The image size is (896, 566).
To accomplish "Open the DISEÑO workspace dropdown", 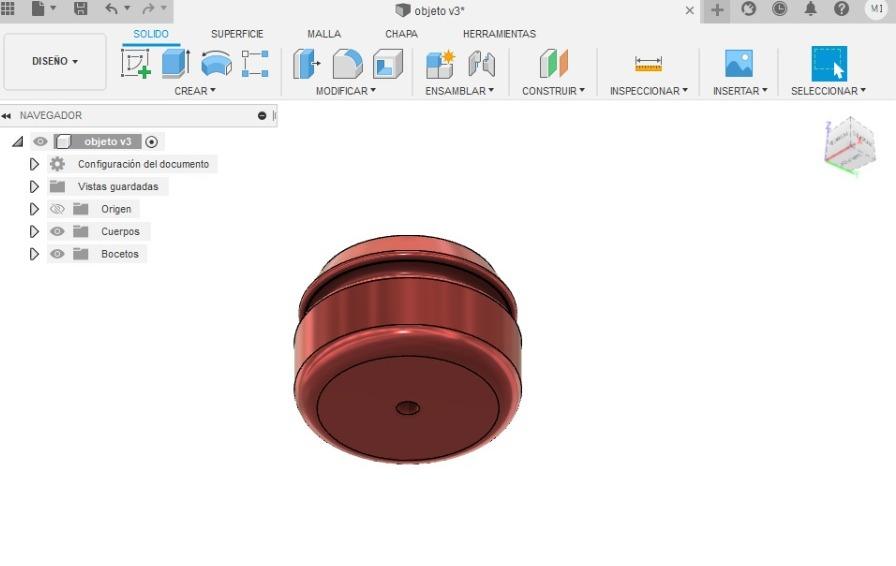I will pyautogui.click(x=55, y=61).
